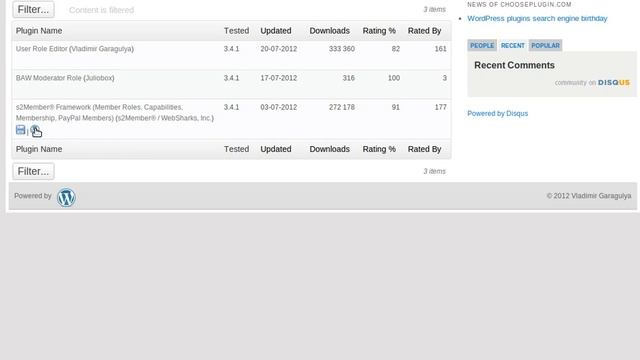Click the WordPress logo in the footer
The height and width of the screenshot is (360, 640).
click(x=66, y=198)
